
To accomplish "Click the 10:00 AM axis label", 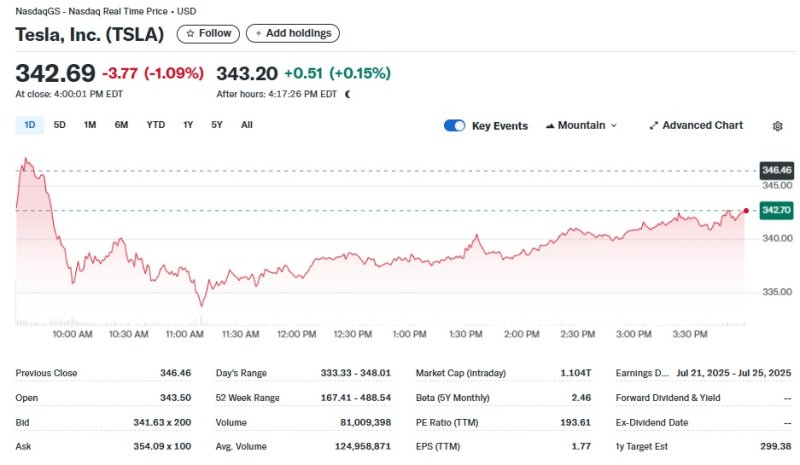I will [72, 334].
